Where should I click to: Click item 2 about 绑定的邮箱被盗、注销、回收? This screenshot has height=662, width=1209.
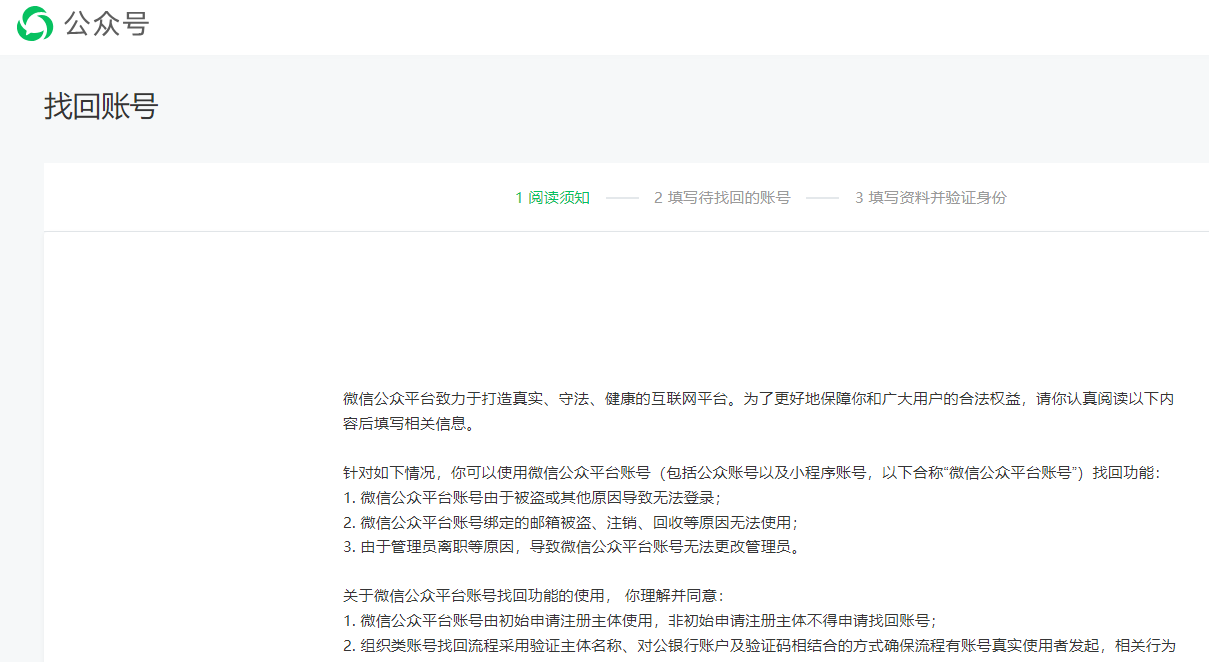pos(570,522)
